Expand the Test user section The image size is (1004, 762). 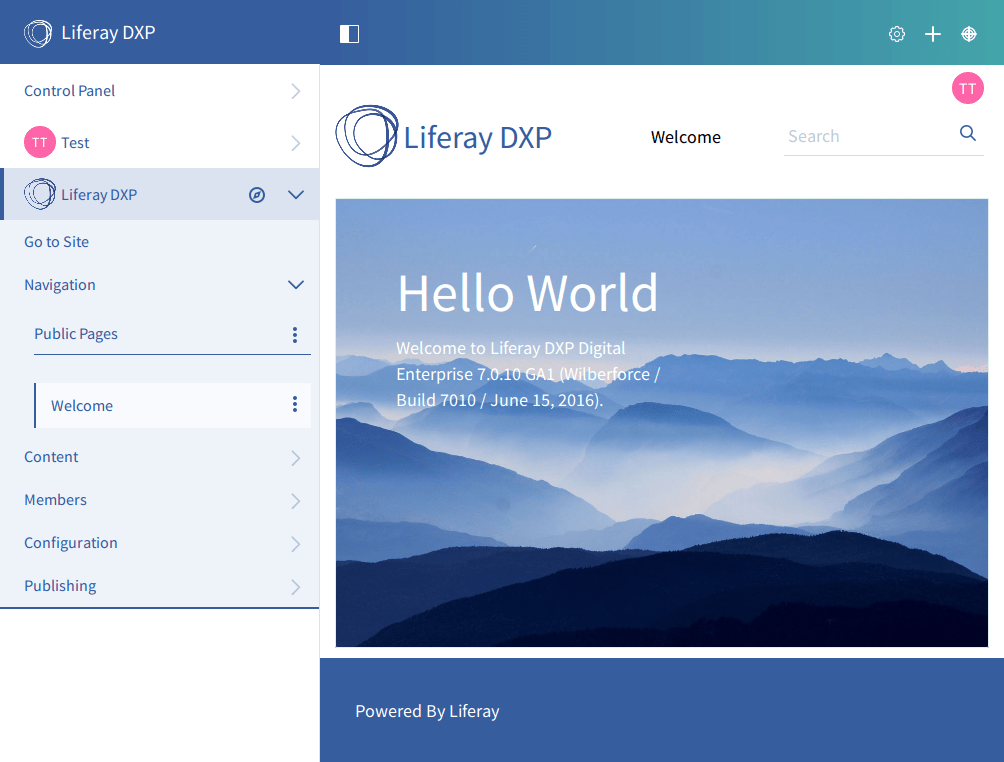click(159, 142)
